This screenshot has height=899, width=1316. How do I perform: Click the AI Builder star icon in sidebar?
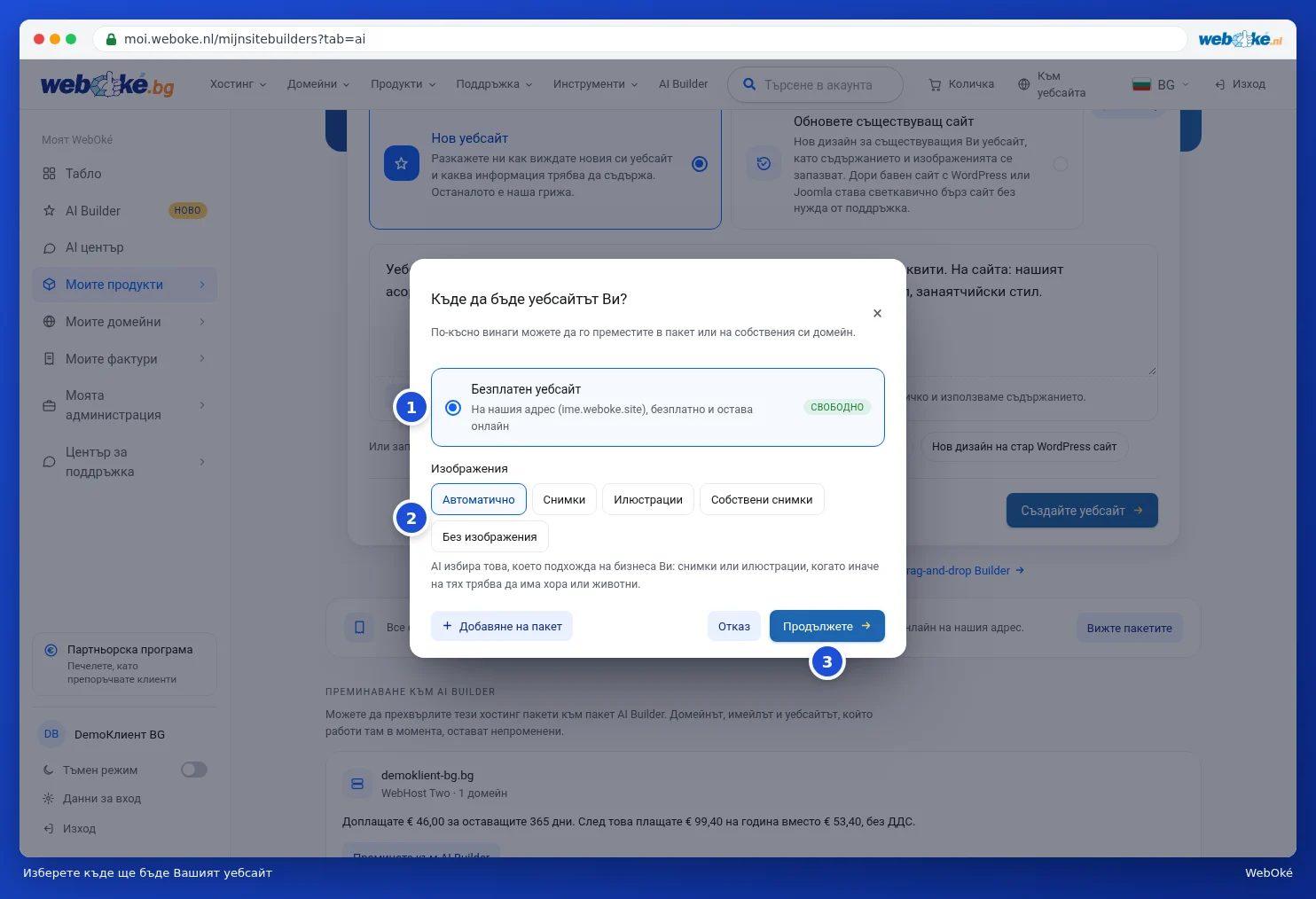[x=50, y=211]
